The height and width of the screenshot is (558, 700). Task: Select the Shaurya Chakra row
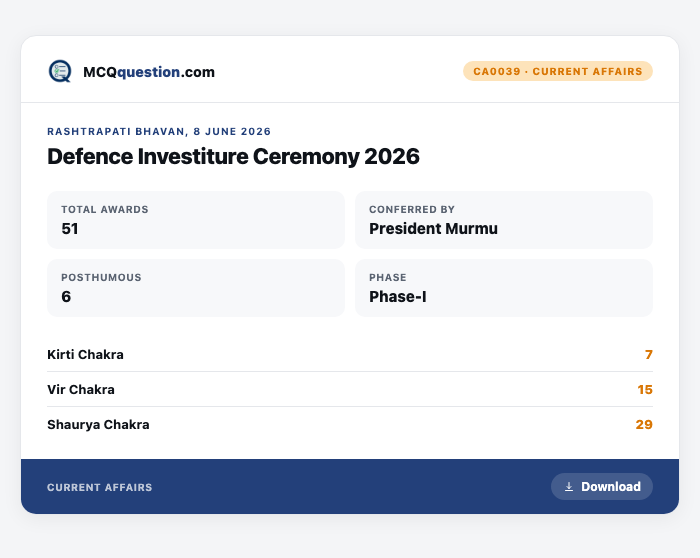350,425
